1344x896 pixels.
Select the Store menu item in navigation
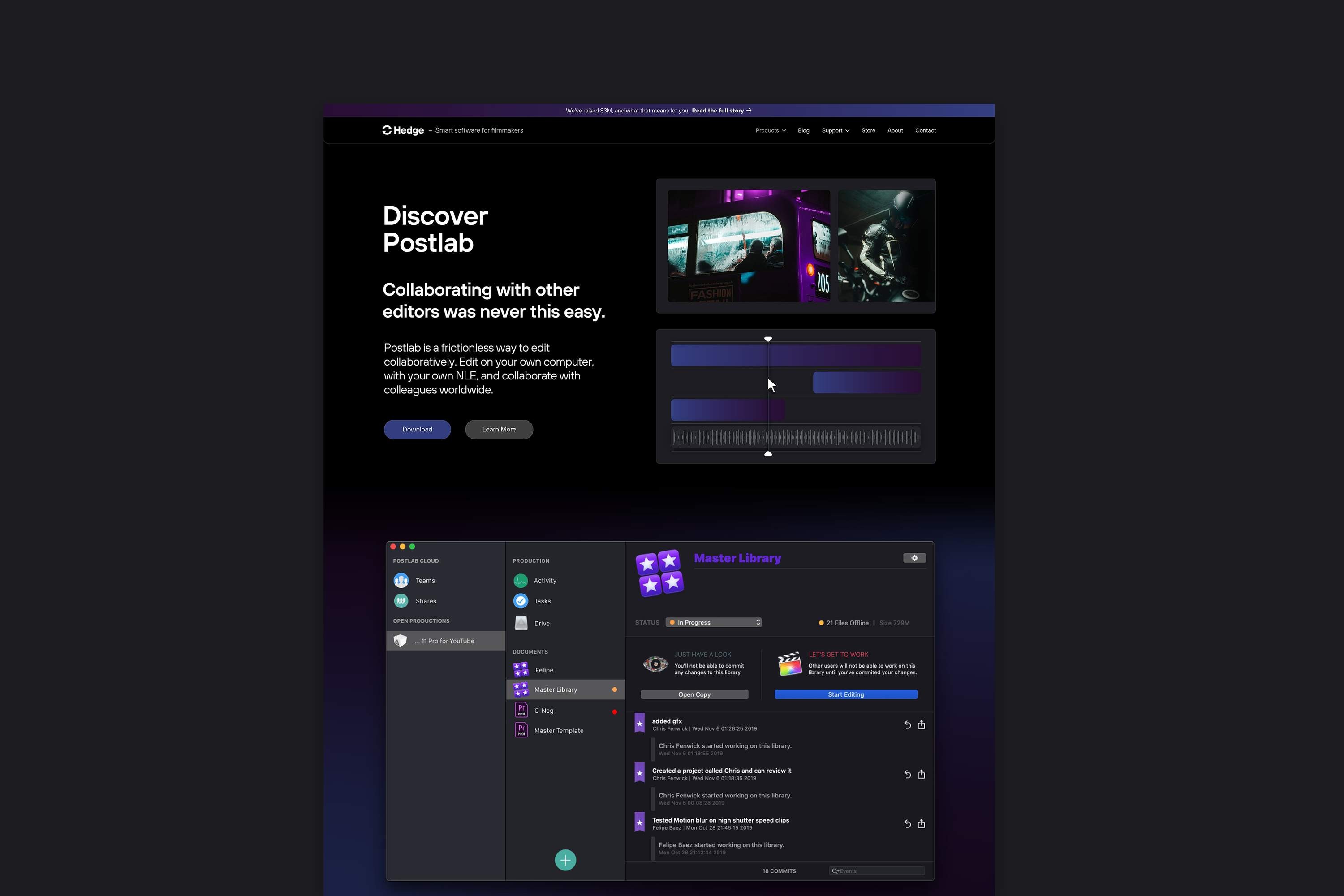point(869,130)
